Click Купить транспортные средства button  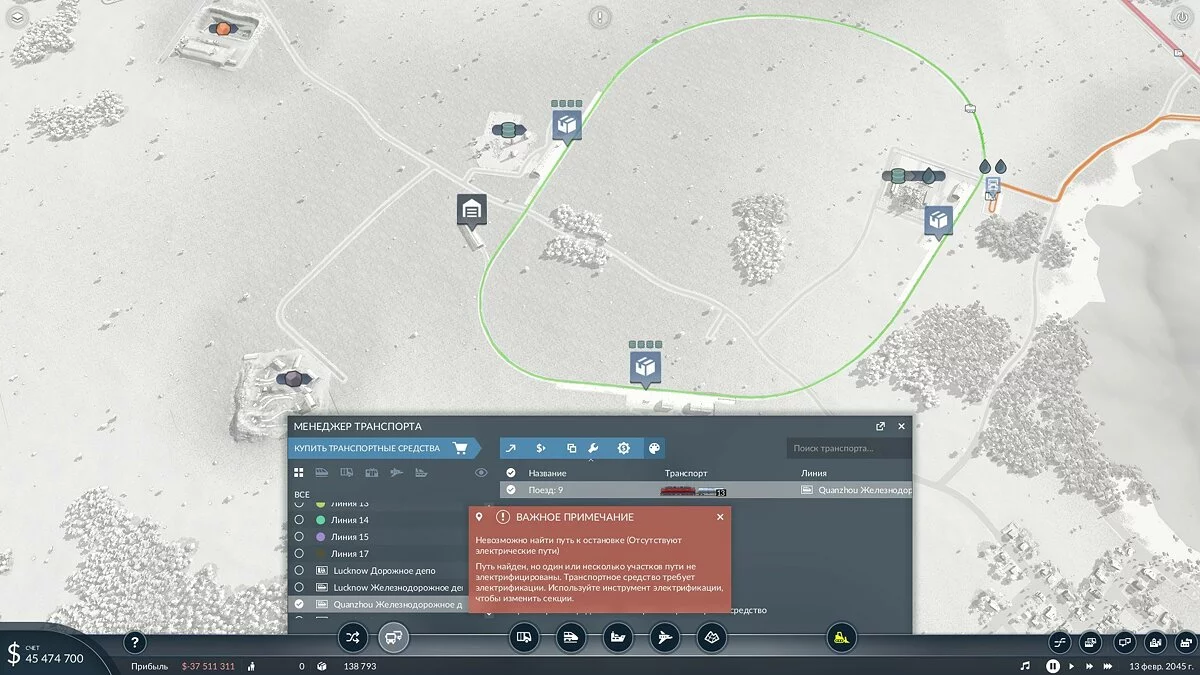[380, 448]
